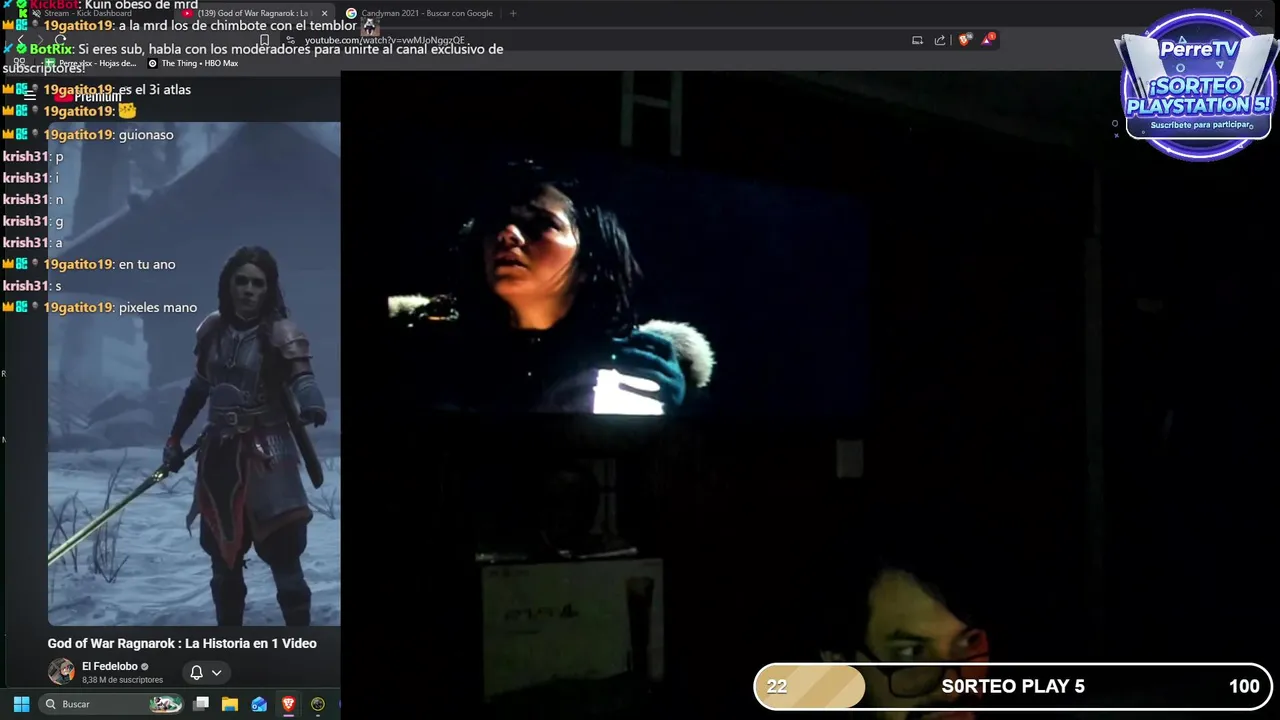Click the YouTube Premium logo
Image resolution: width=1280 pixels, height=720 pixels.
pos(88,96)
